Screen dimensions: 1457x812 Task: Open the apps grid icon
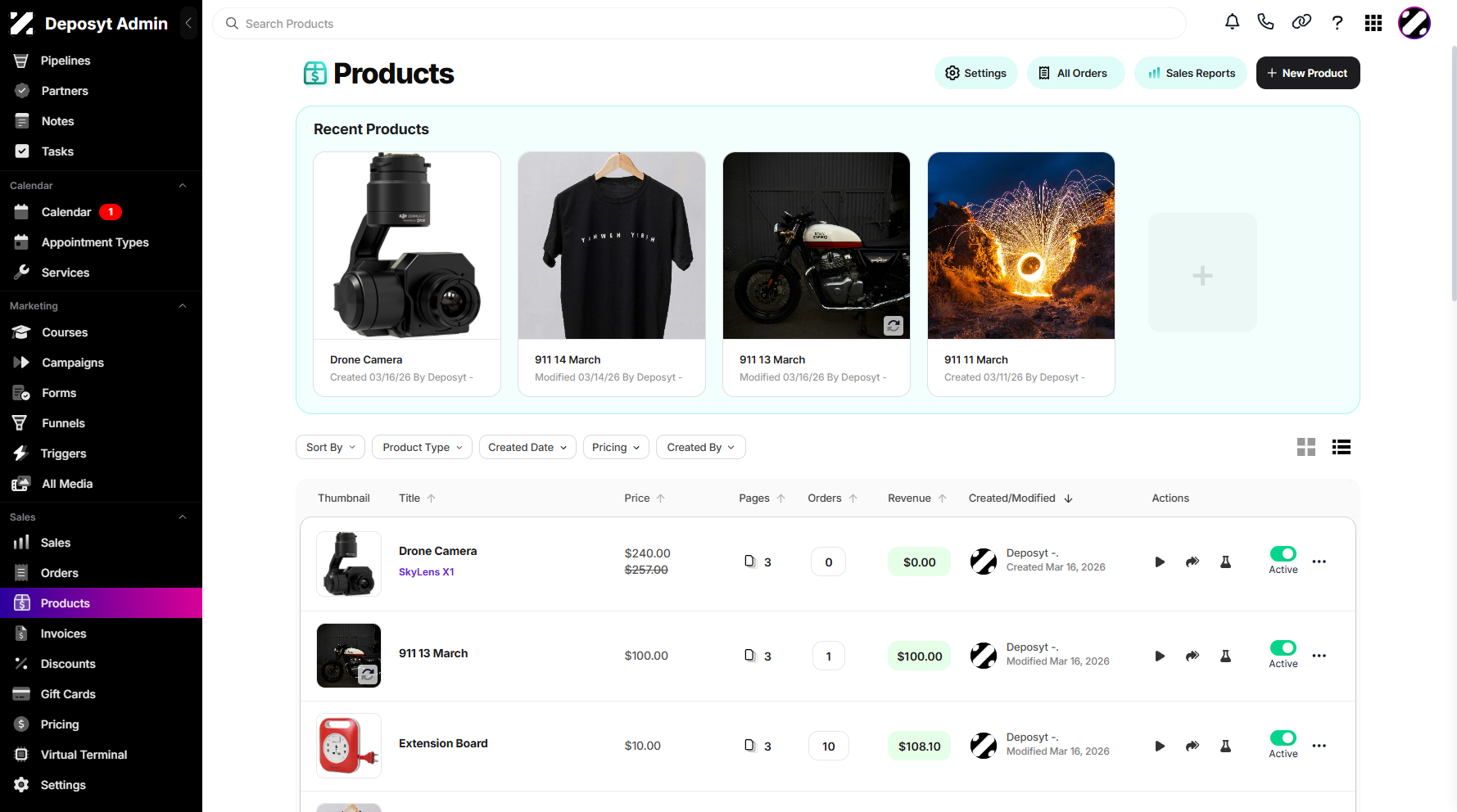point(1373,23)
